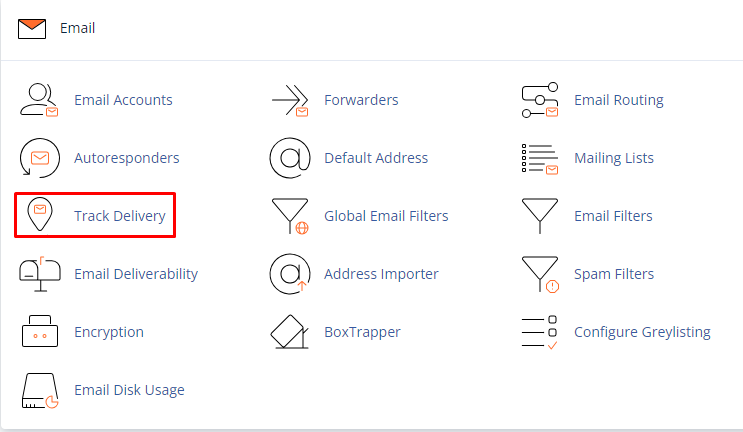The image size is (743, 432).
Task: Click the Autoresponders icon
Action: (40, 158)
